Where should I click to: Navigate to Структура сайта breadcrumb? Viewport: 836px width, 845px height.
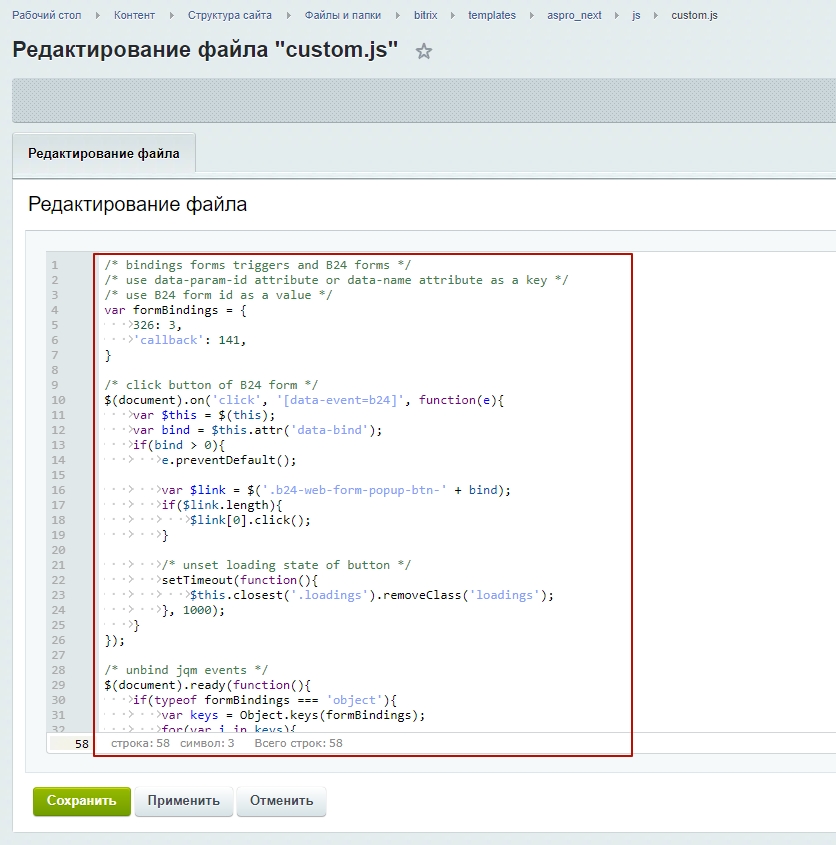pos(228,15)
